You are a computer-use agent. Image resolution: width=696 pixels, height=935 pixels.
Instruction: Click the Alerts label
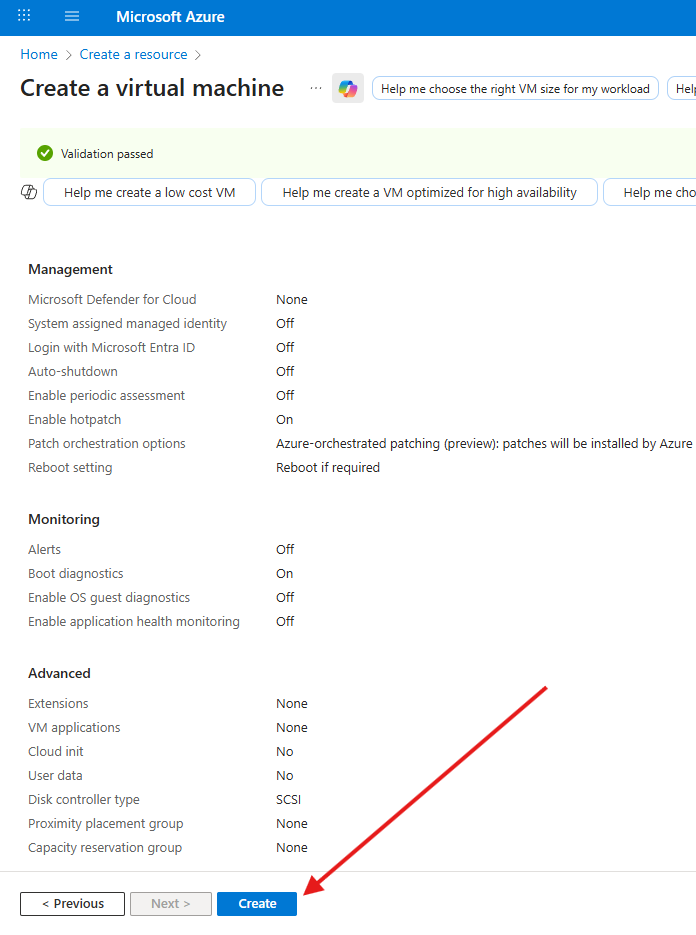44,549
